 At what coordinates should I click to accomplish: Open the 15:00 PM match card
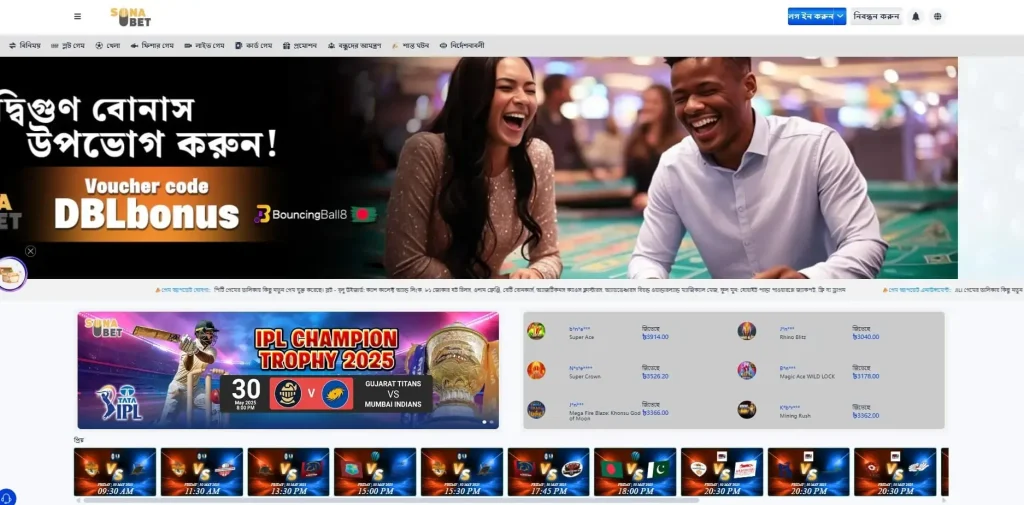[x=375, y=472]
